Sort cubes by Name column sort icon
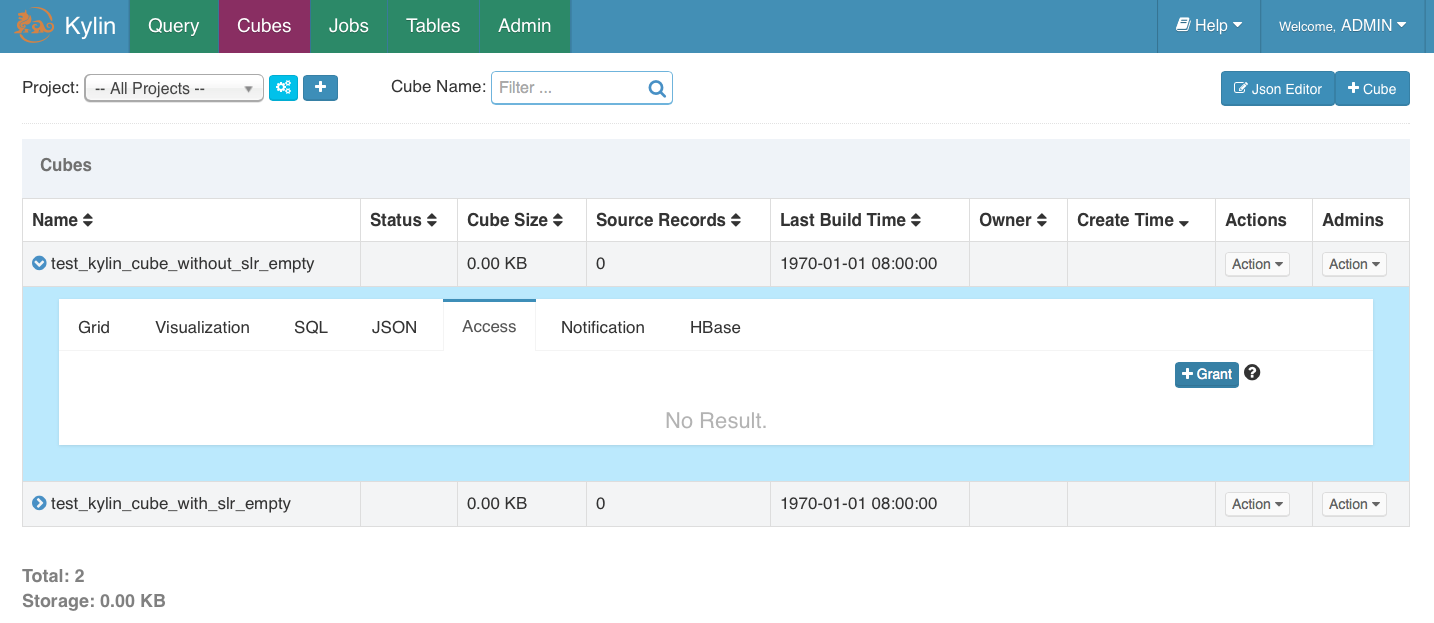Viewport: 1434px width, 623px height. [x=88, y=220]
